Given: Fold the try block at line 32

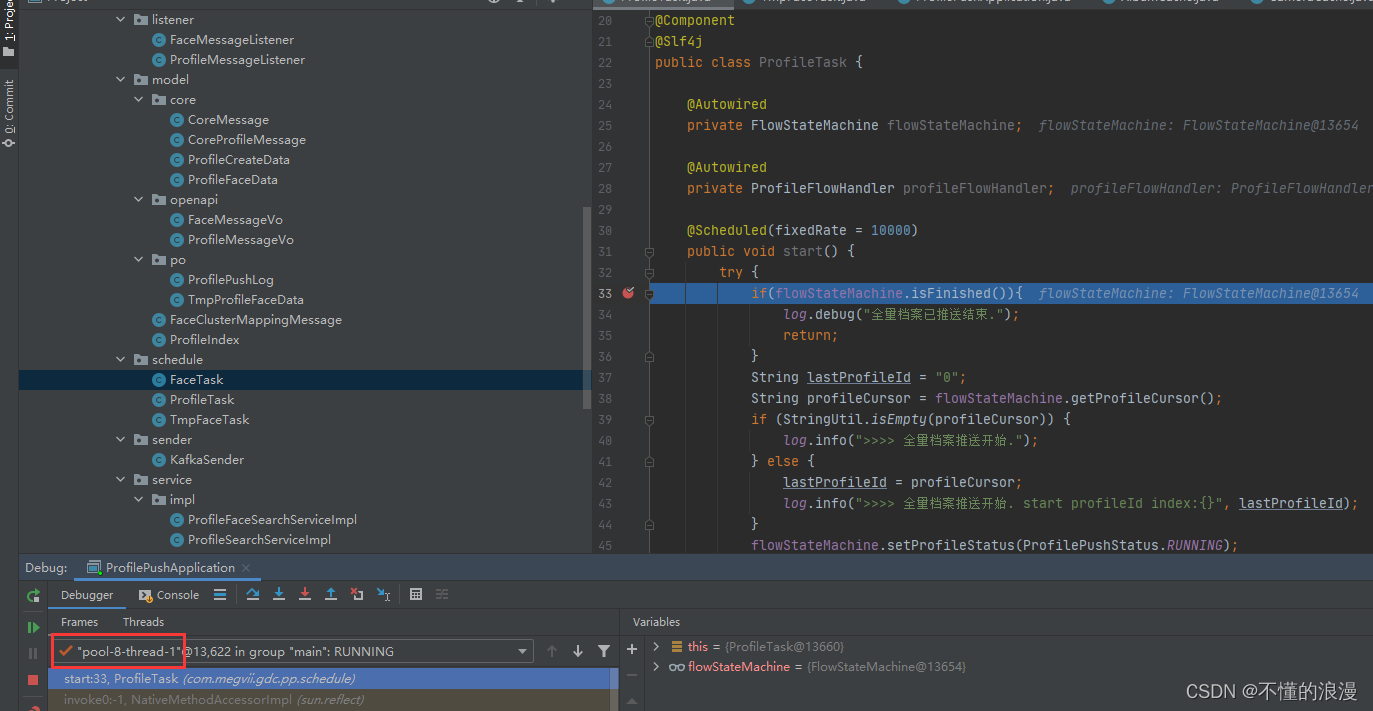Looking at the screenshot, I should 649,272.
